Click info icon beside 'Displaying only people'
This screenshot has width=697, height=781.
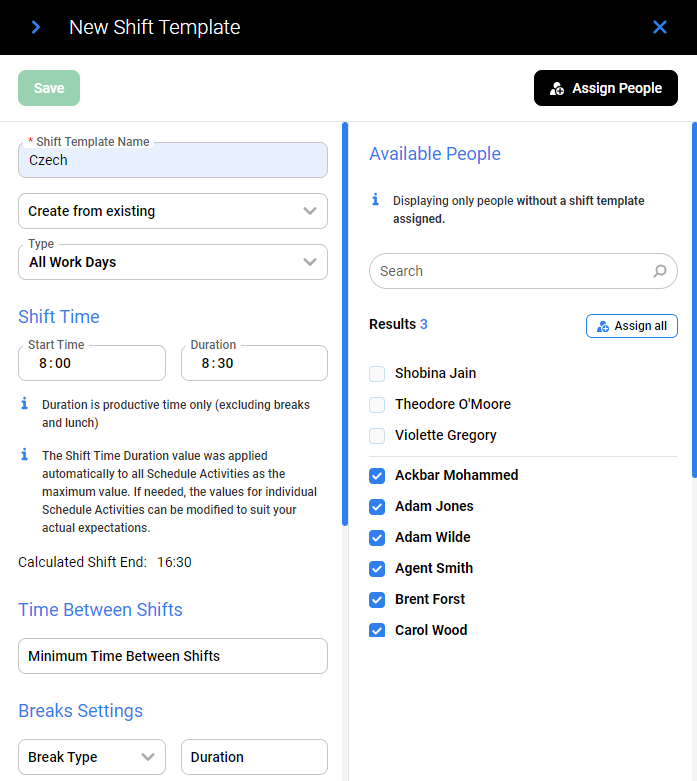click(x=376, y=200)
